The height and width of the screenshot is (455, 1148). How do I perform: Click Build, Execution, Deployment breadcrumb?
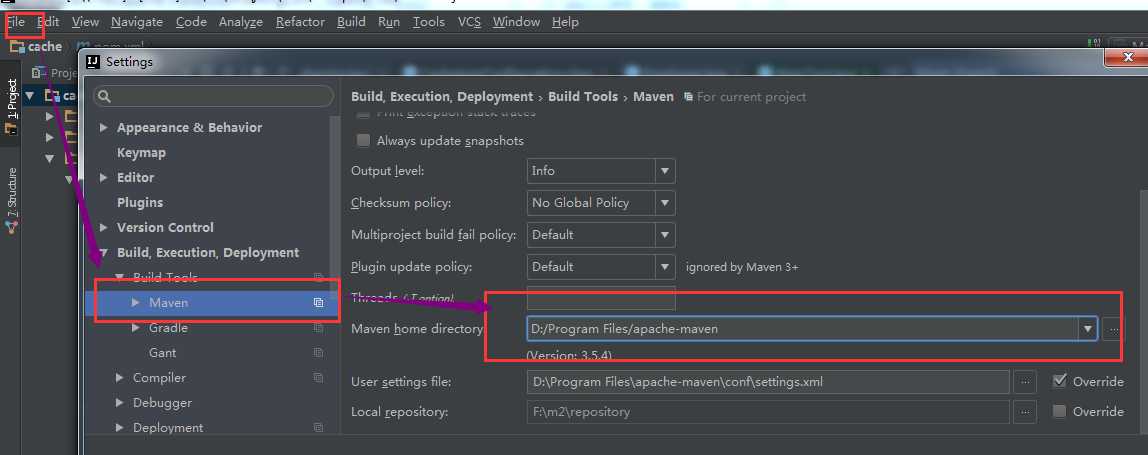pyautogui.click(x=442, y=97)
